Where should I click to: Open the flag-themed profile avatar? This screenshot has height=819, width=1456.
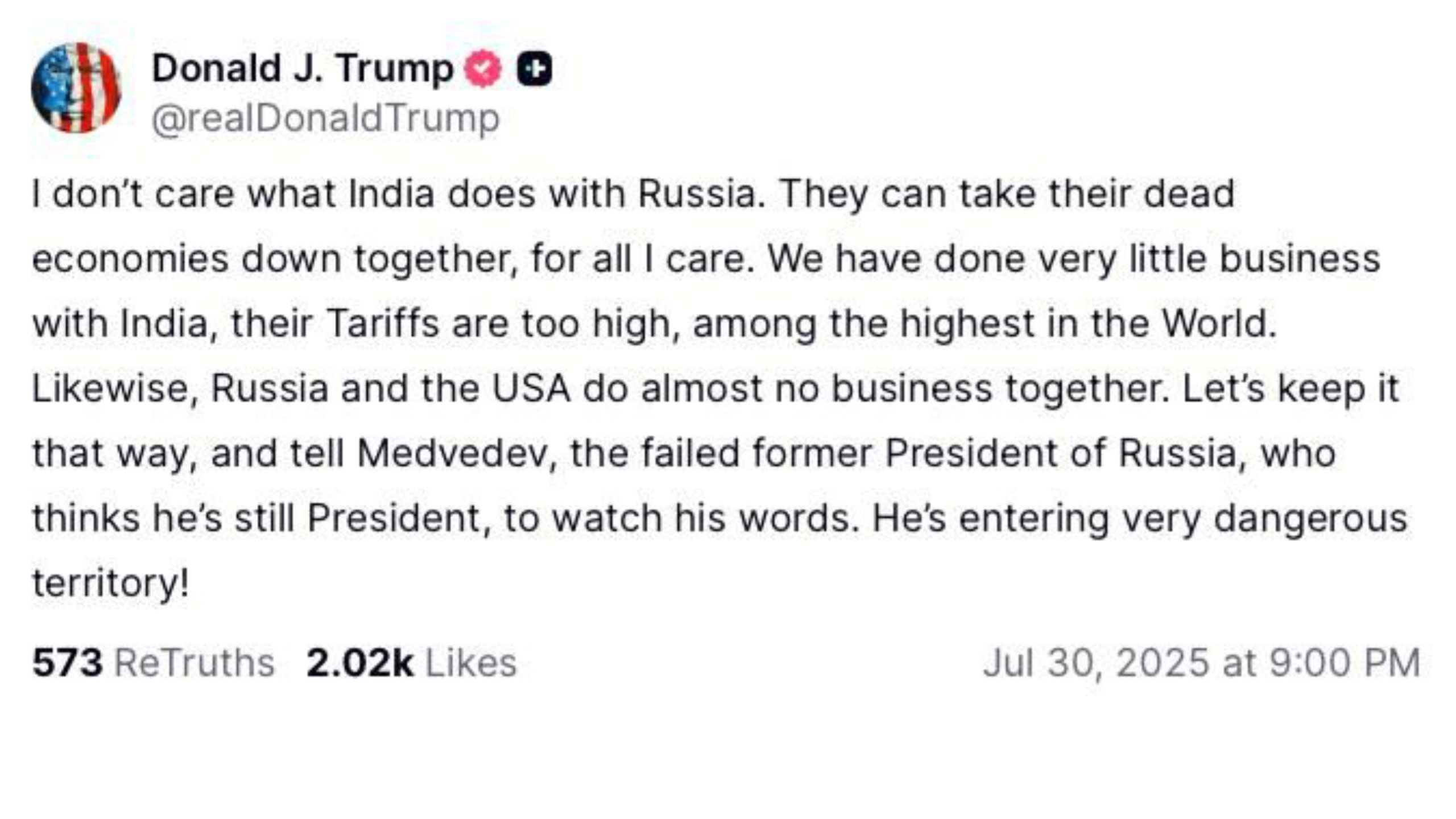[76, 88]
